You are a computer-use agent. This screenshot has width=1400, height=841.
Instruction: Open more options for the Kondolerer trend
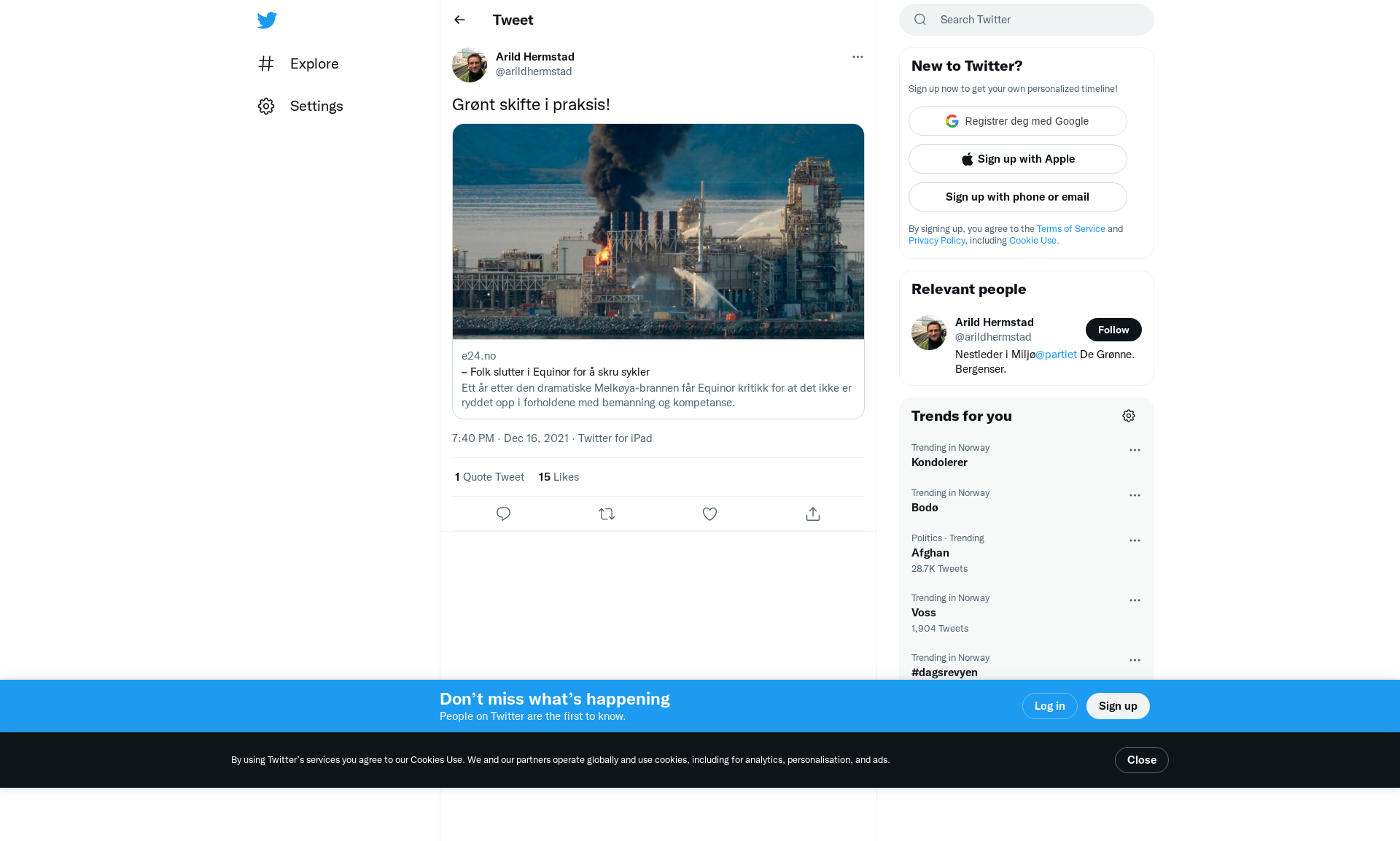tap(1135, 450)
